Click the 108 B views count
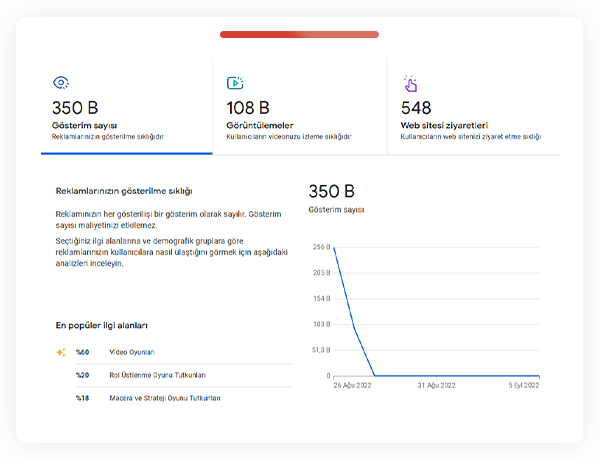Screen dimensions: 600x460 248,108
